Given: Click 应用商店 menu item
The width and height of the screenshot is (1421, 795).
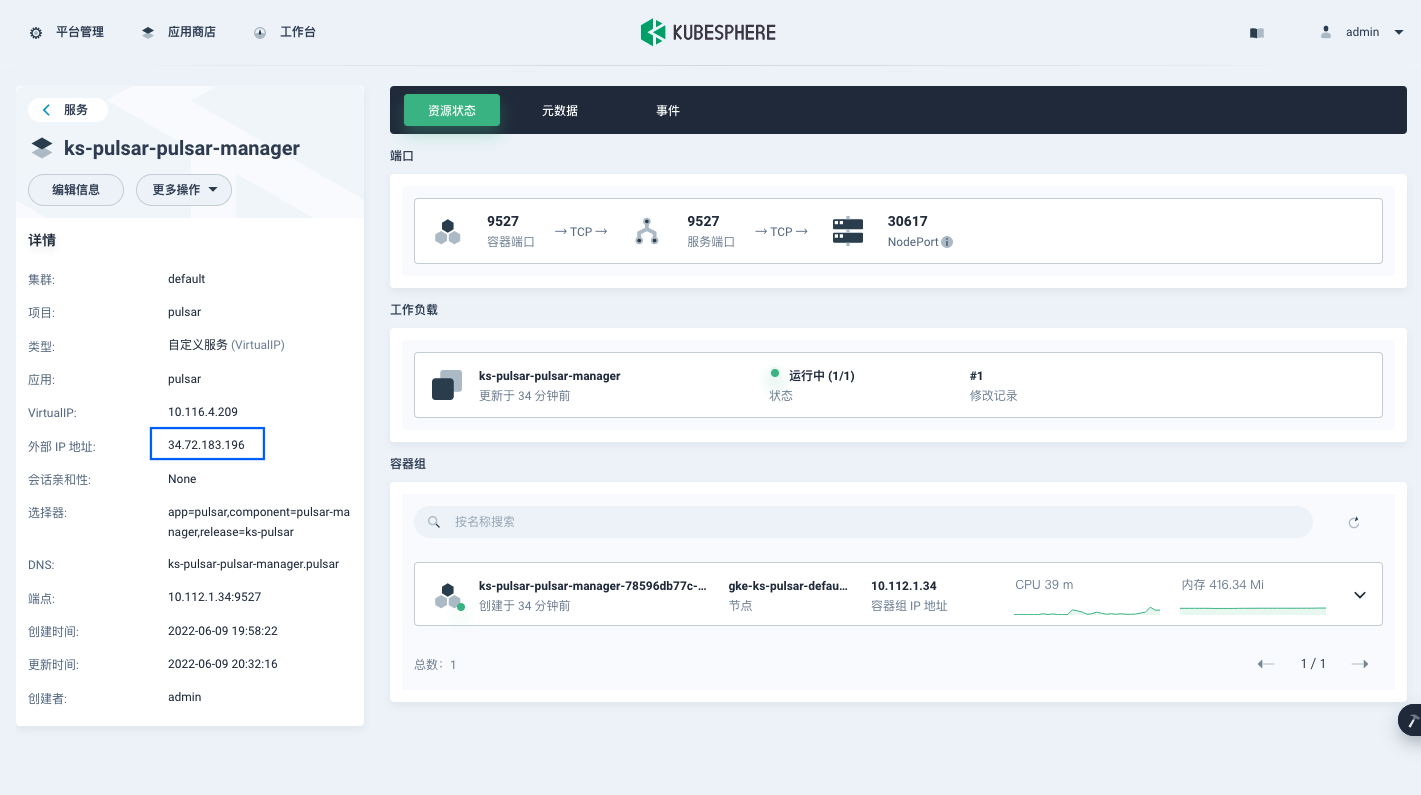Looking at the screenshot, I should pyautogui.click(x=192, y=32).
